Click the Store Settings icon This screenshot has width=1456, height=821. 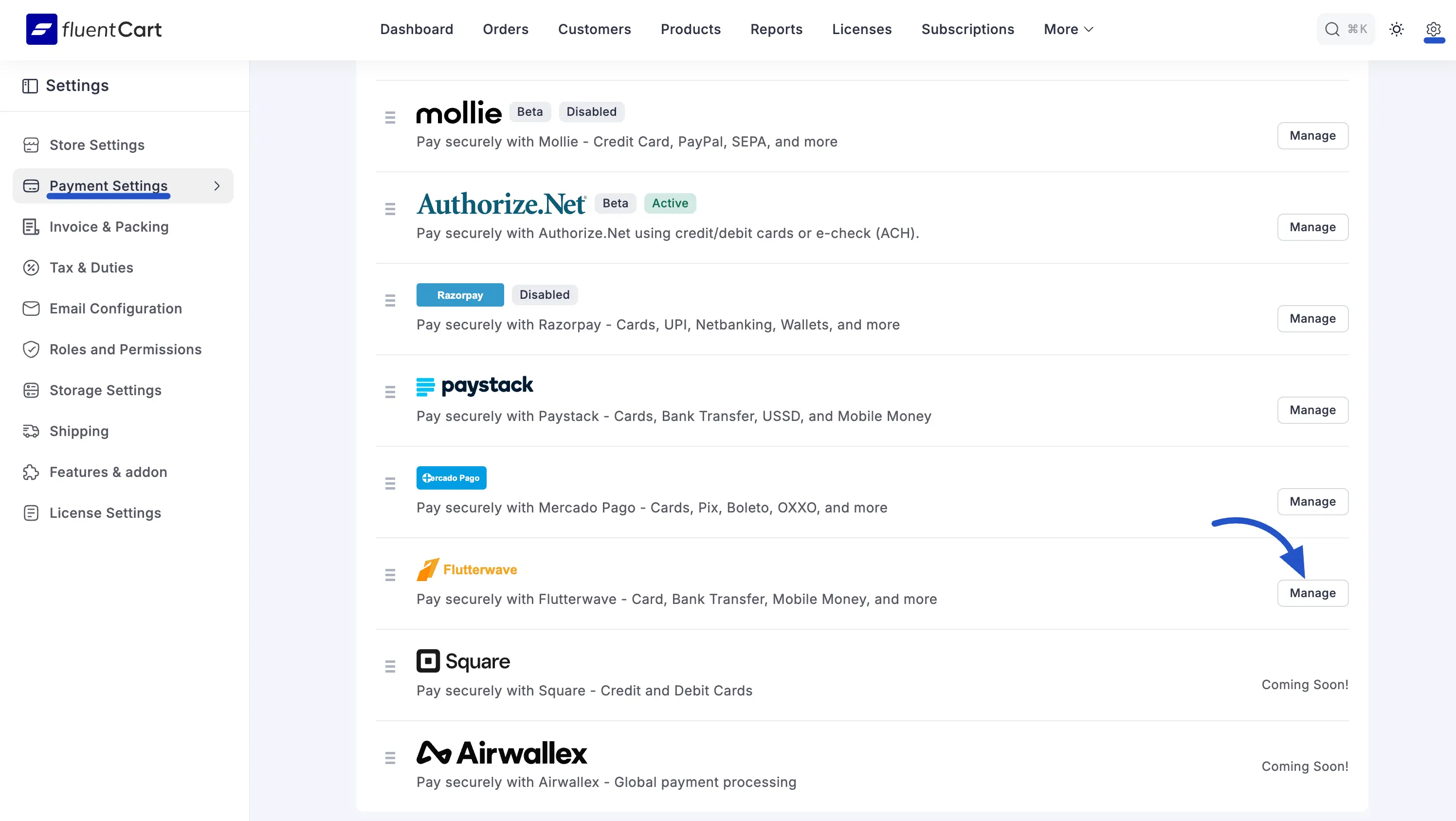(31, 146)
